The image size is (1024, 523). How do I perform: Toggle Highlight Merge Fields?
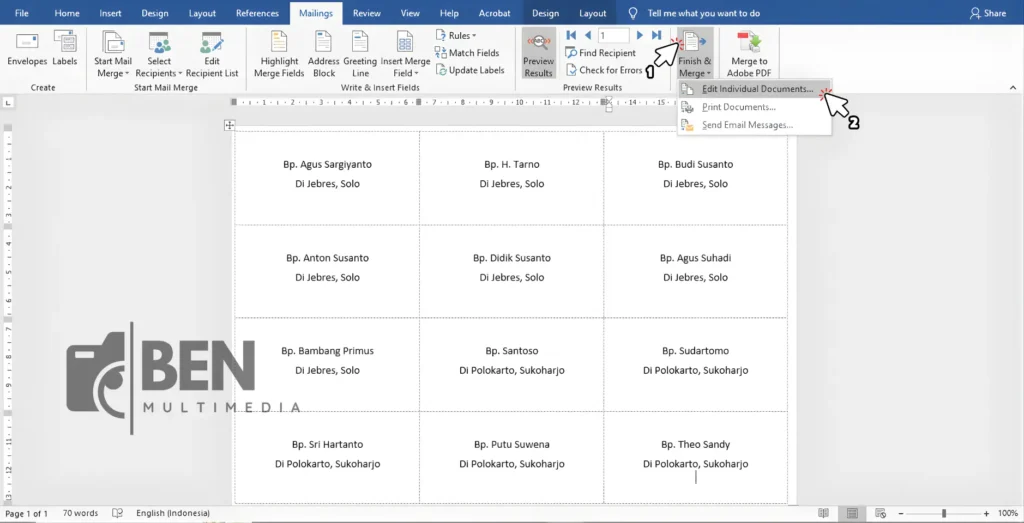click(x=279, y=54)
